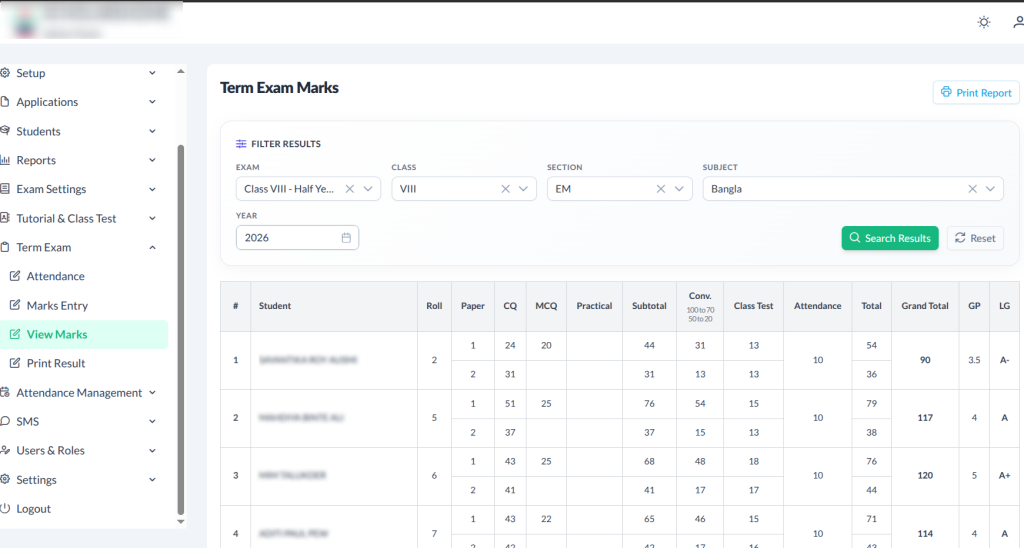Screen dimensions: 1024x548
Task: Expand the Students menu chevron
Action: pos(152,131)
